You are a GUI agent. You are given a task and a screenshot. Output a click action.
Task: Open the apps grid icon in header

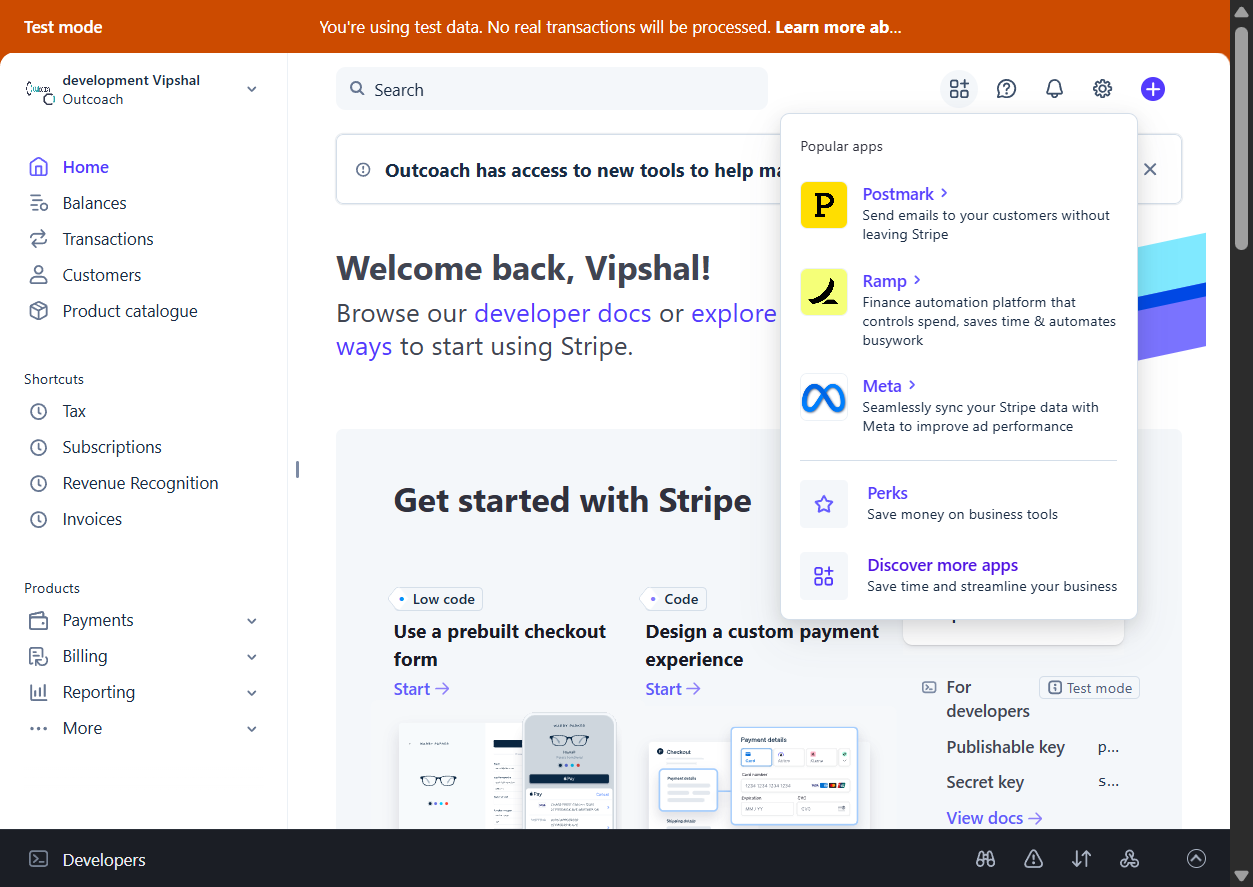click(x=959, y=89)
